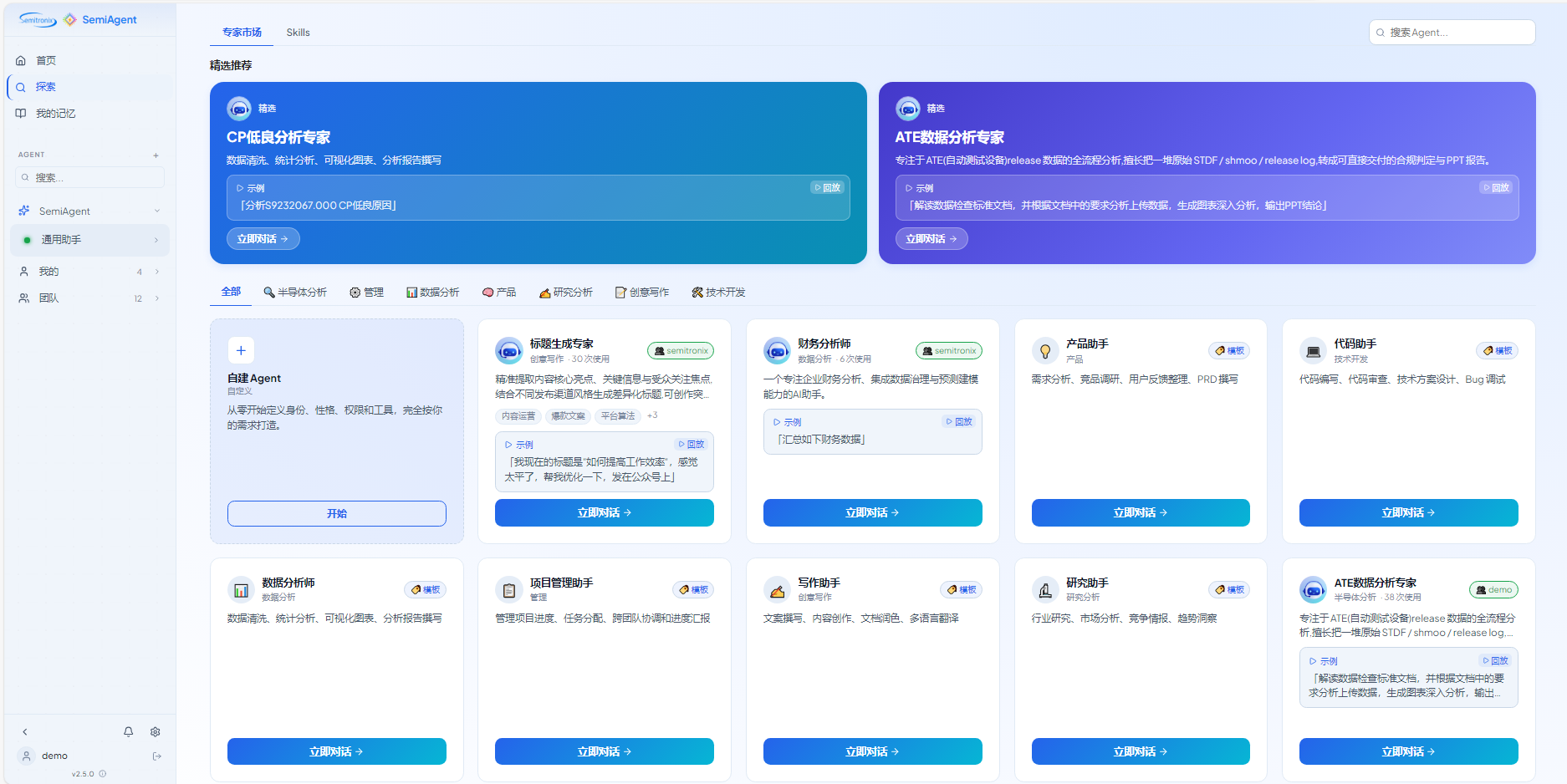
Task: Click the +3 more tags indicator
Action: click(652, 415)
